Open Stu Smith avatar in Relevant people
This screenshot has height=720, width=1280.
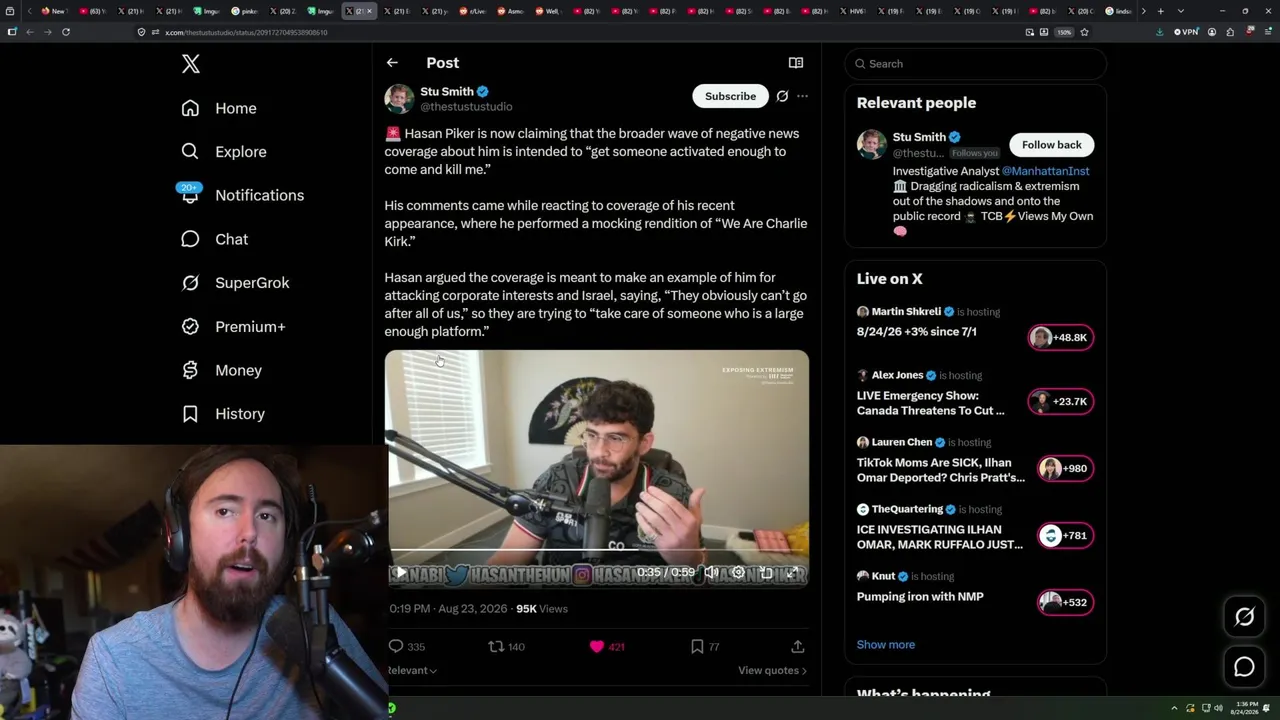pyautogui.click(x=872, y=144)
